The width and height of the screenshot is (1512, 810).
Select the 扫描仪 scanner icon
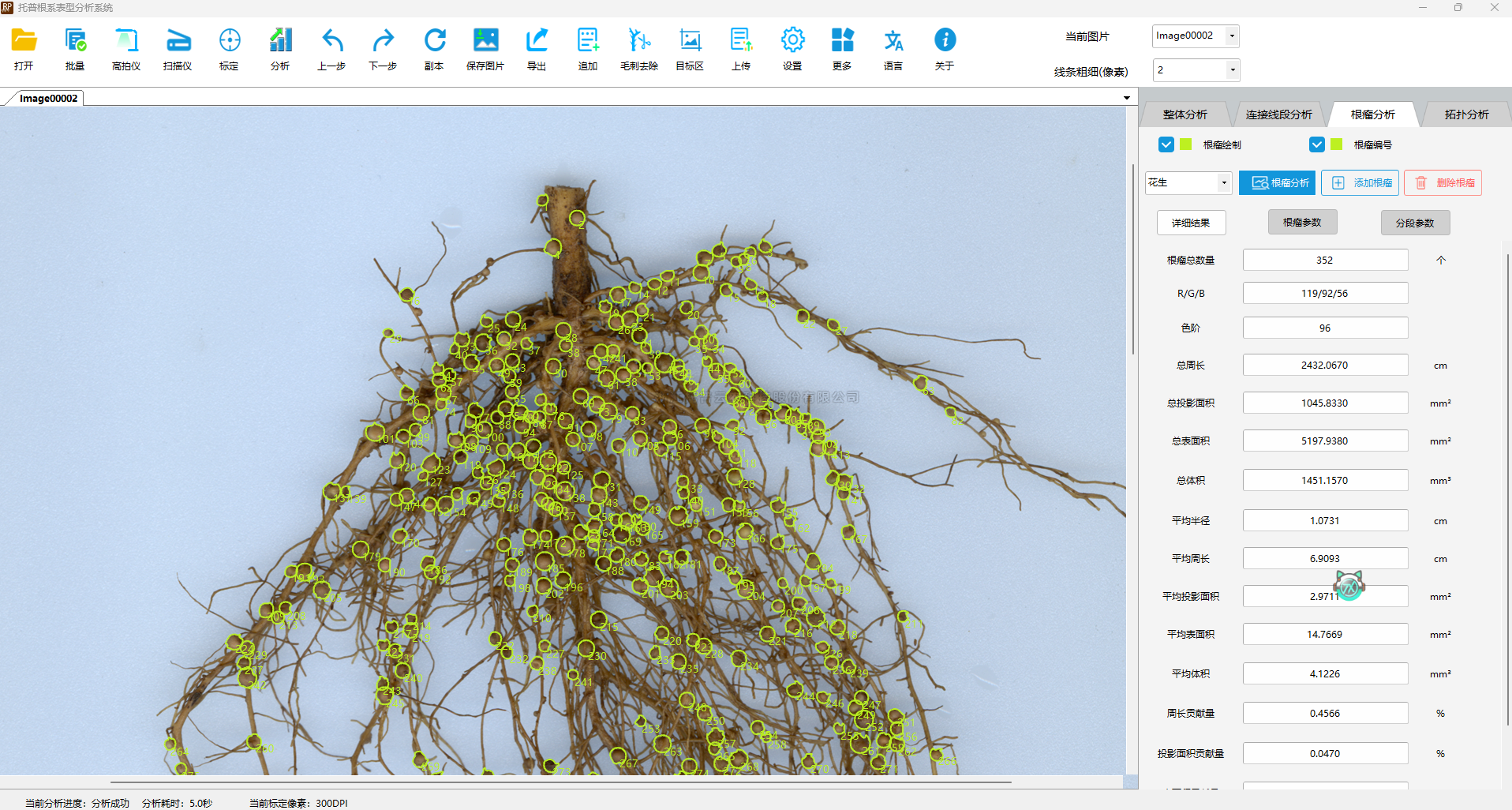click(x=178, y=41)
